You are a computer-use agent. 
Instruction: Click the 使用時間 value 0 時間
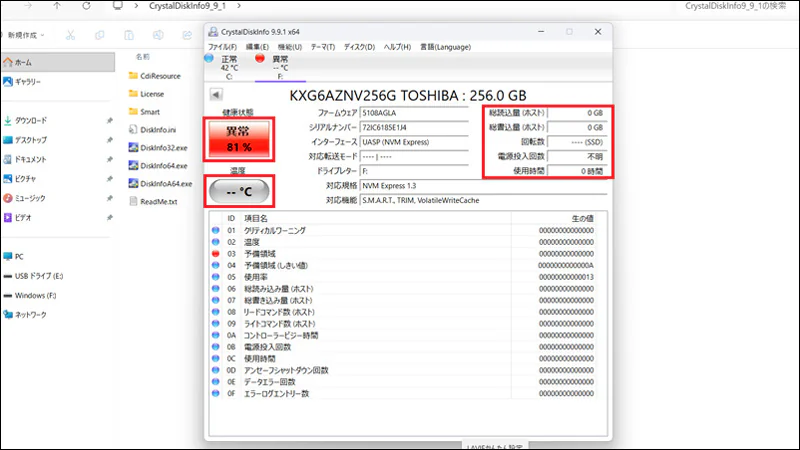[x=577, y=171]
